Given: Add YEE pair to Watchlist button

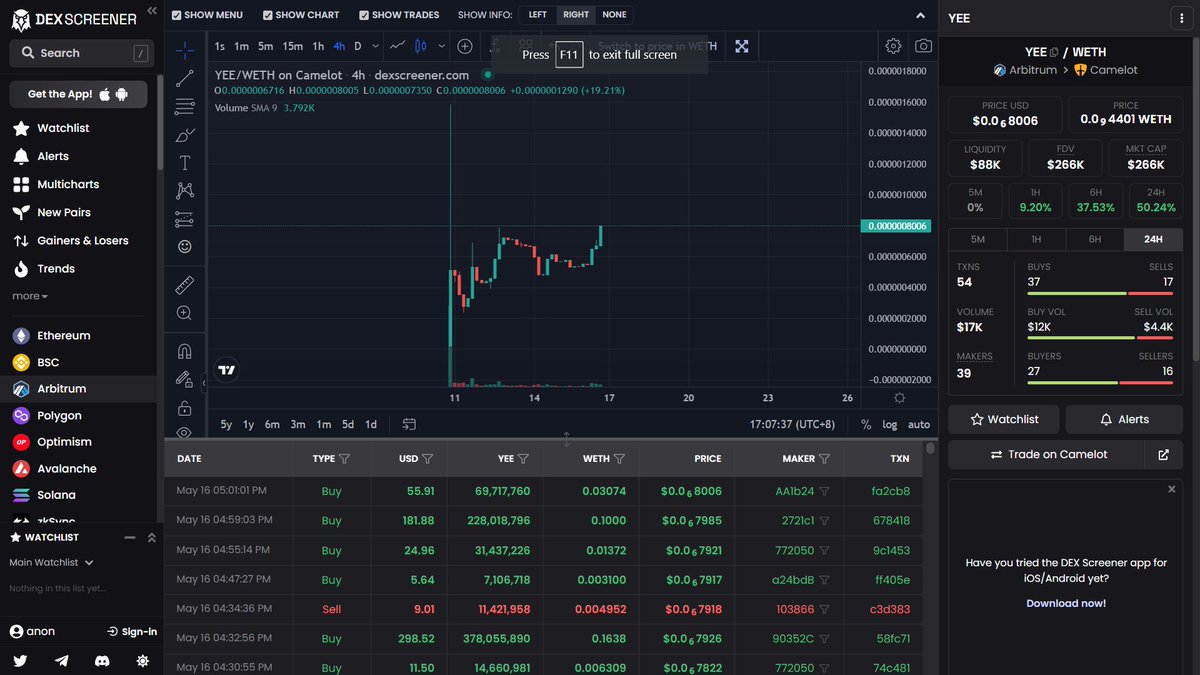Looking at the screenshot, I should [x=1003, y=419].
